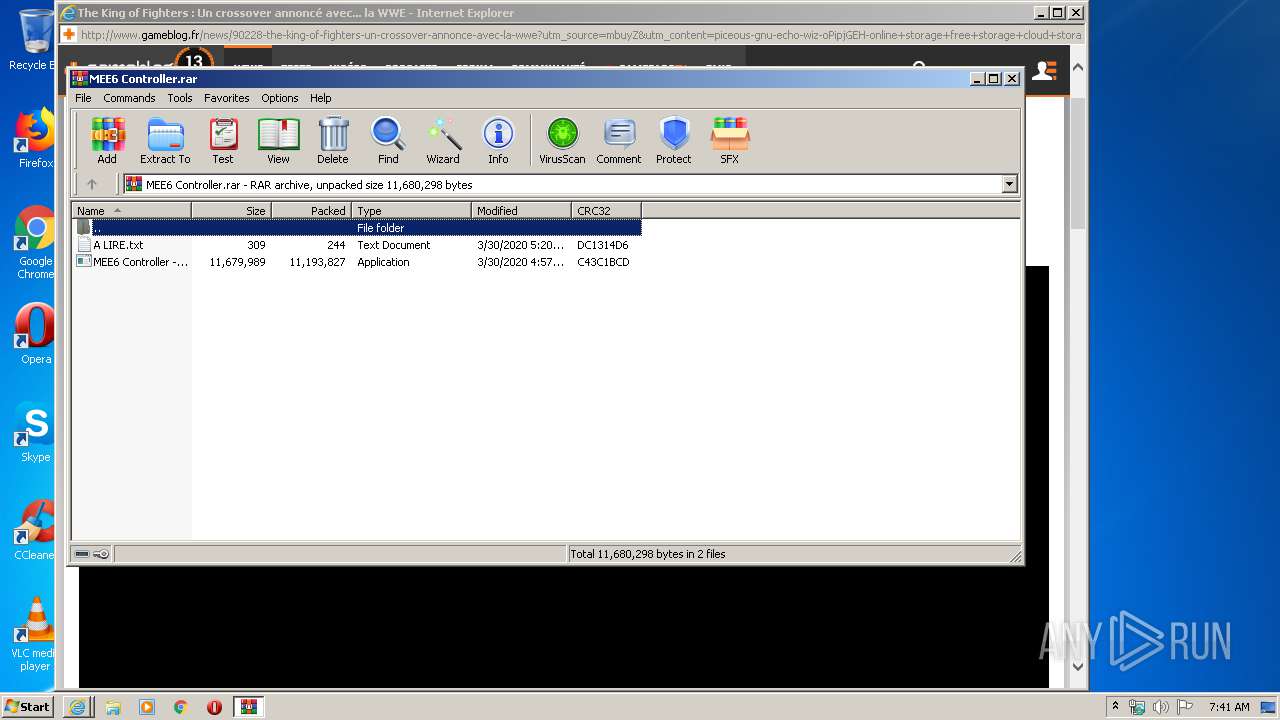Click the 7:41 AM system clock
The height and width of the screenshot is (720, 1280).
tap(1229, 707)
